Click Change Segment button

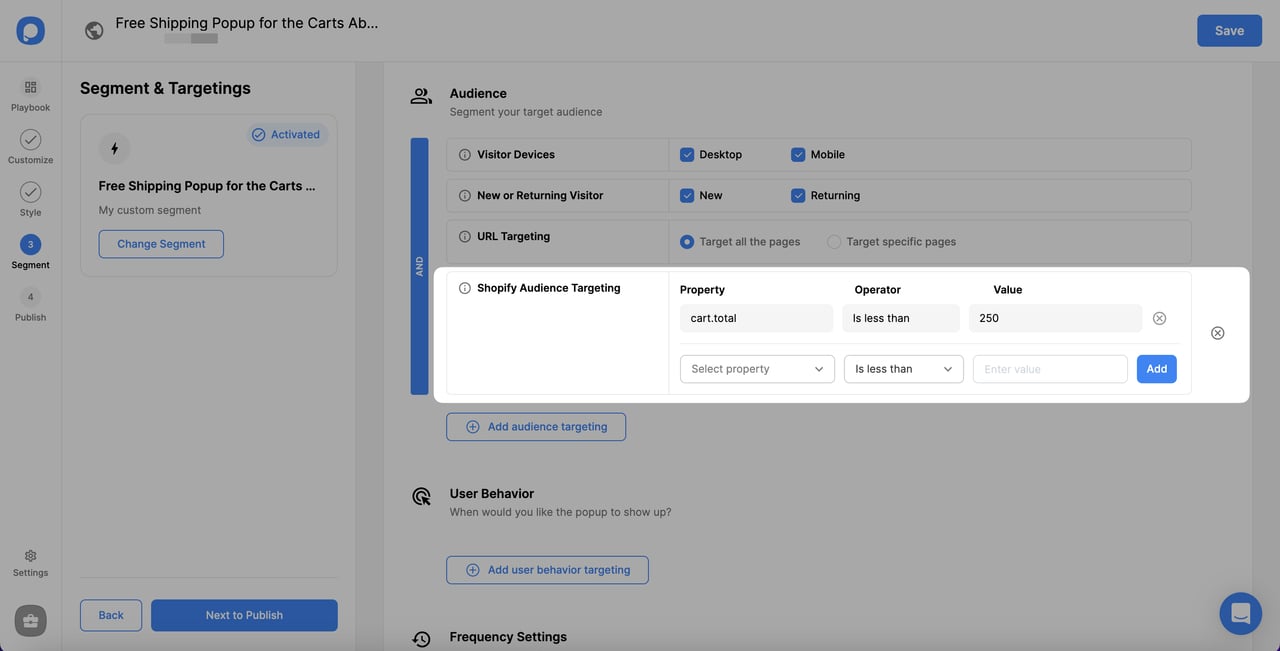(161, 244)
